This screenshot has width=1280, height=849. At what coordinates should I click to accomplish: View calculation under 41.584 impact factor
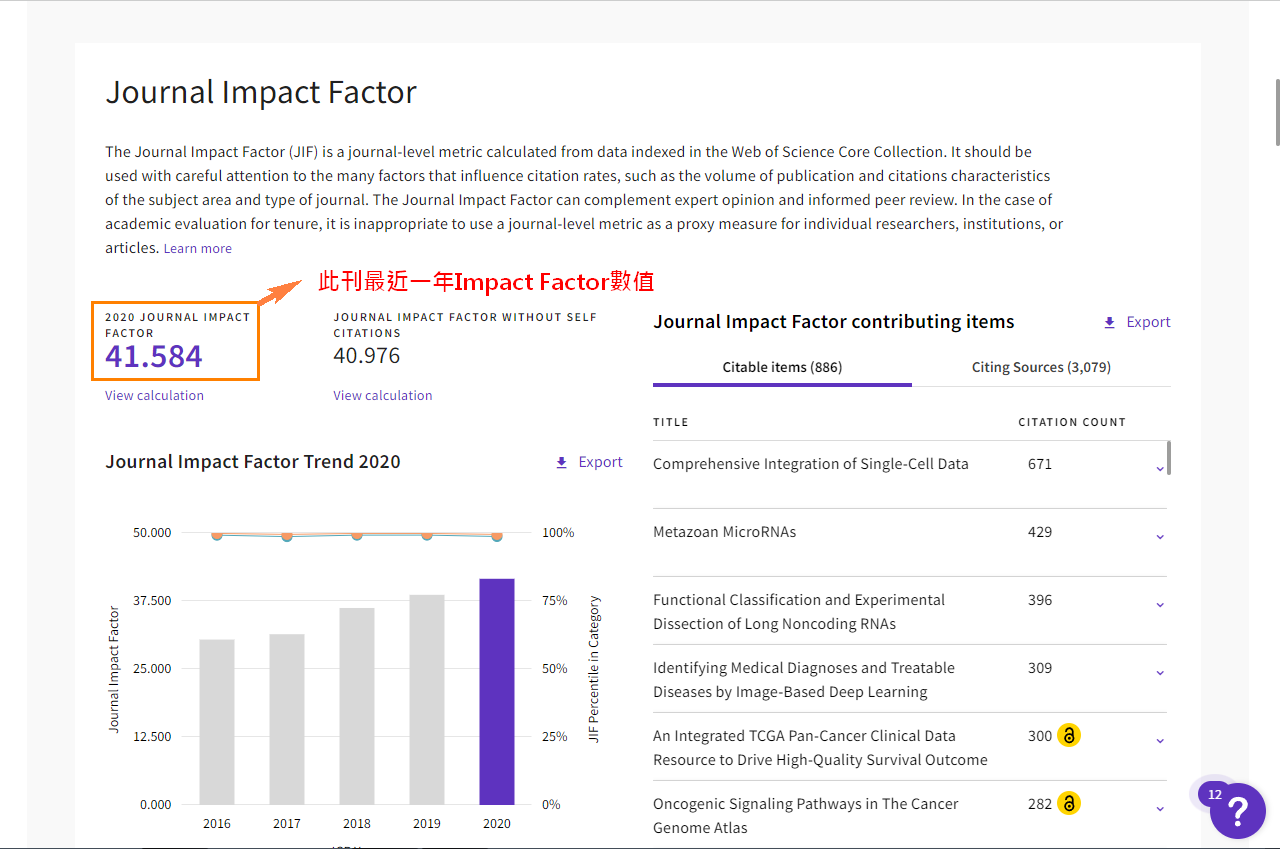point(154,395)
